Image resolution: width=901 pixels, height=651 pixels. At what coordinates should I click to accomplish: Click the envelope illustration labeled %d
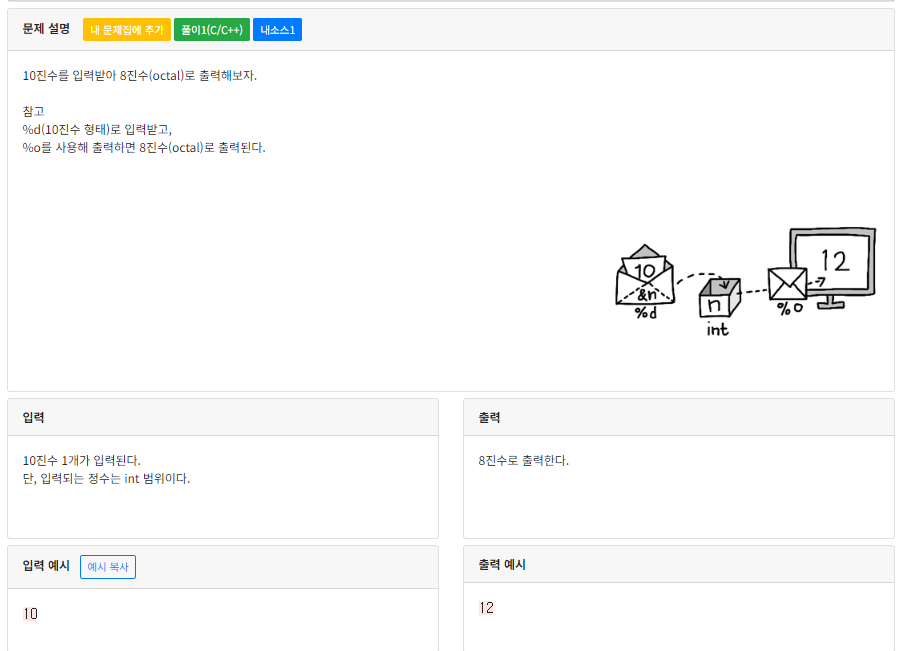(643, 282)
